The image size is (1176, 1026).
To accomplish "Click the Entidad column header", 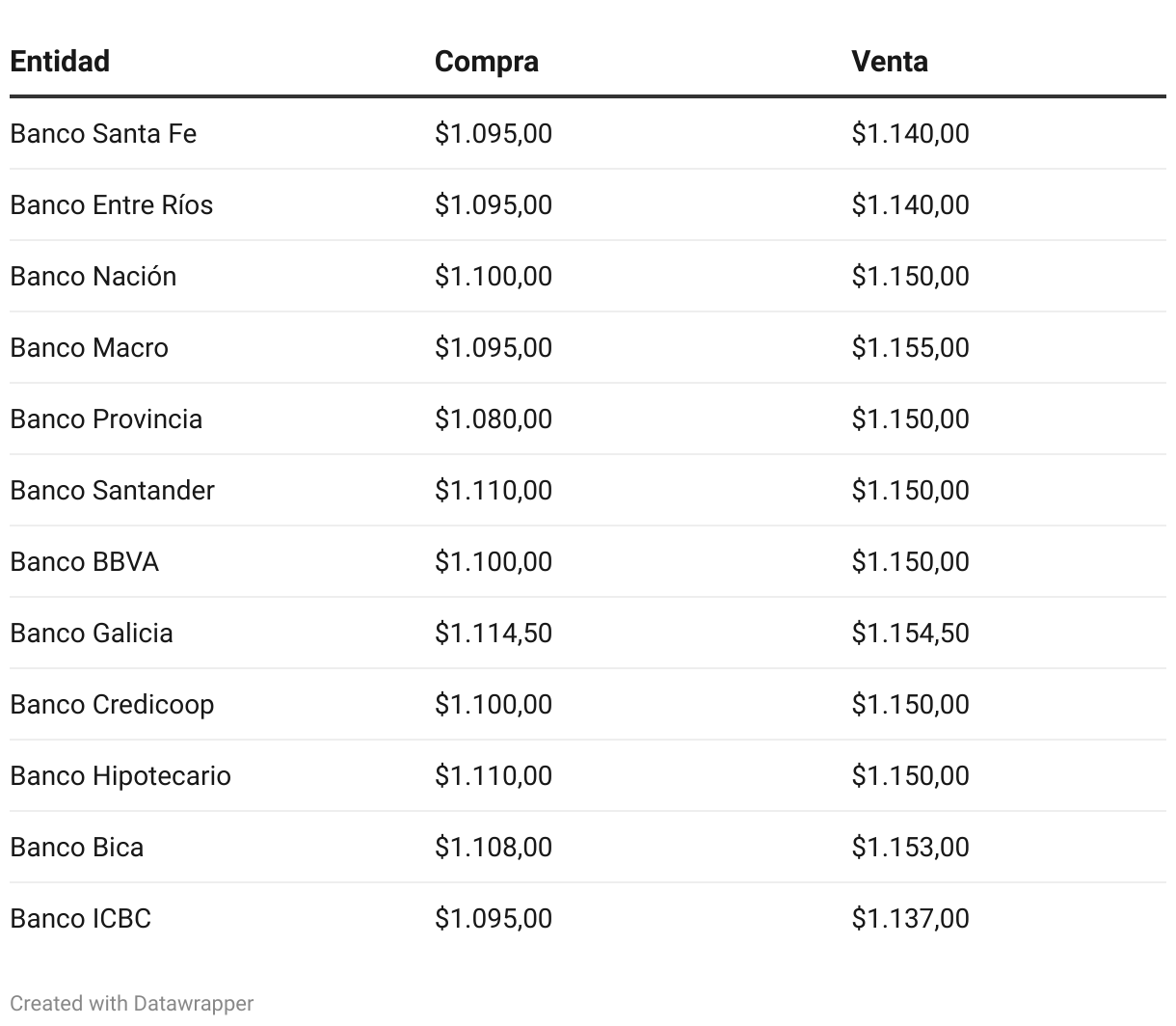I will pyautogui.click(x=60, y=62).
